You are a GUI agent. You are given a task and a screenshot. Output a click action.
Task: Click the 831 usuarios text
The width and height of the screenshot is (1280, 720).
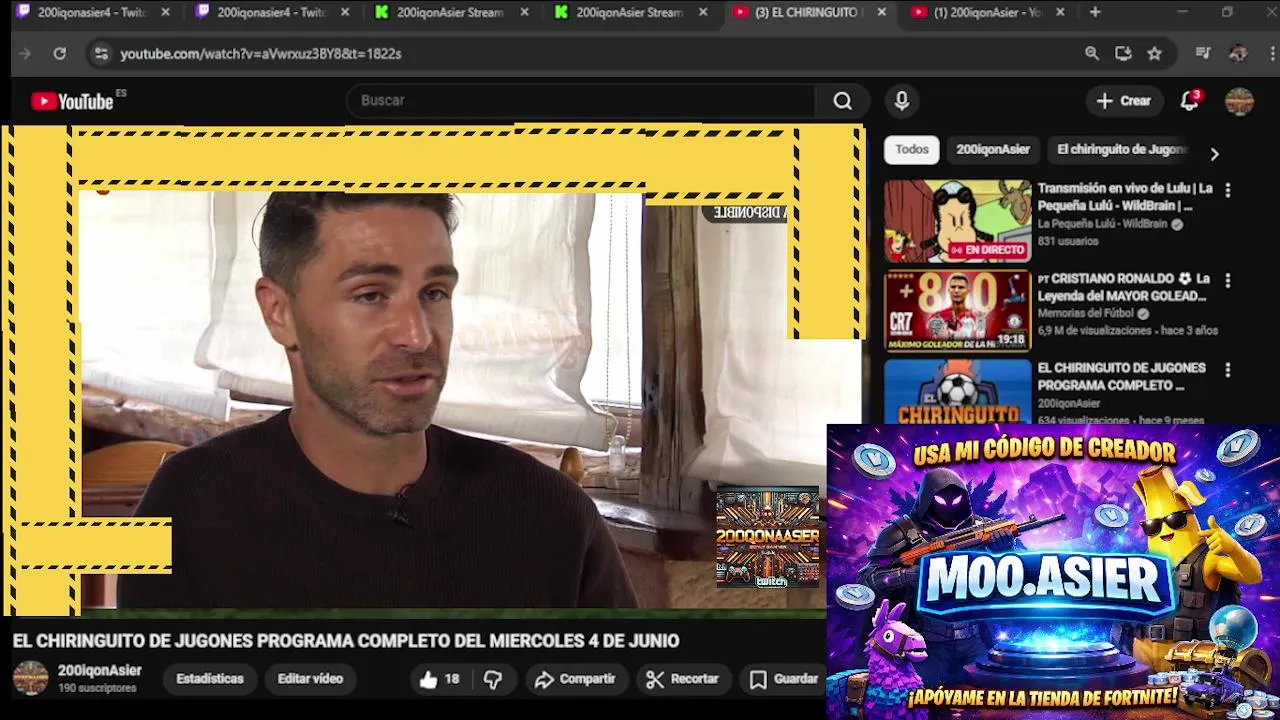click(1068, 241)
